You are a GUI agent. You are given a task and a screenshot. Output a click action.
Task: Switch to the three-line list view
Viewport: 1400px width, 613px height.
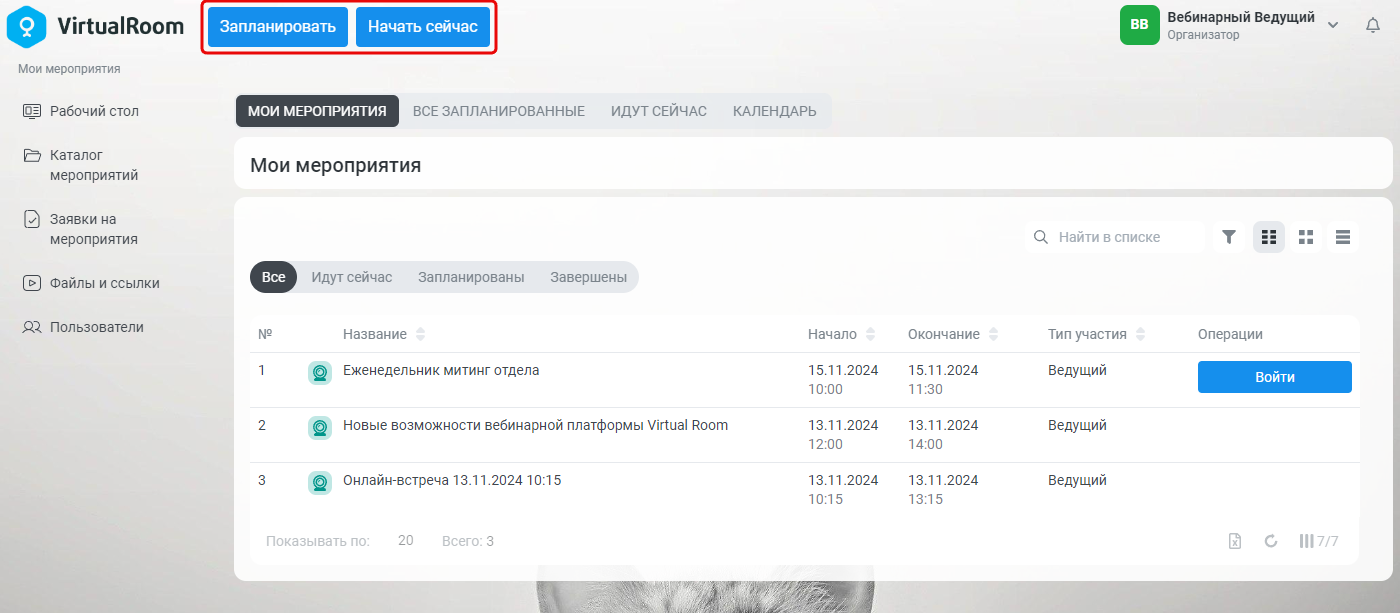[x=1343, y=237]
